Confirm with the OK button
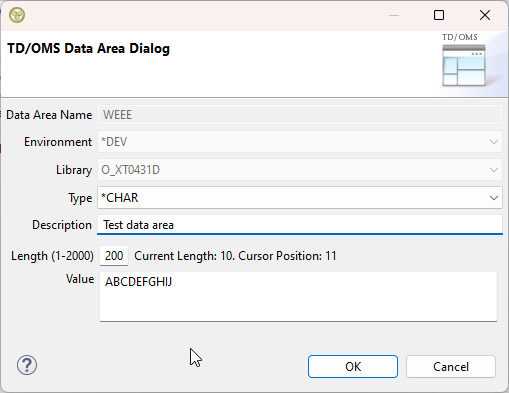The height and width of the screenshot is (393, 509). coord(353,367)
